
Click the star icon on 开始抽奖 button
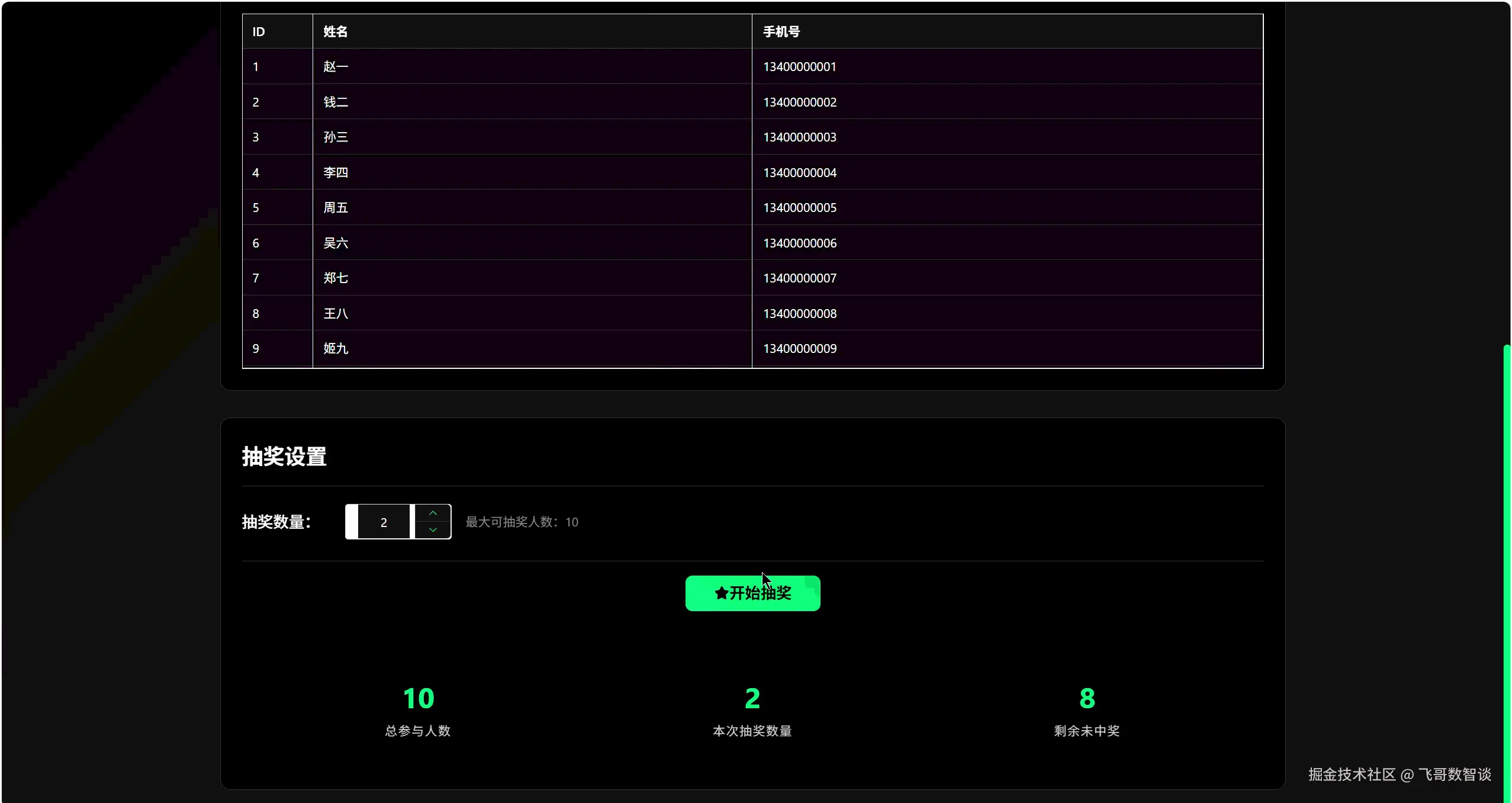[x=721, y=593]
